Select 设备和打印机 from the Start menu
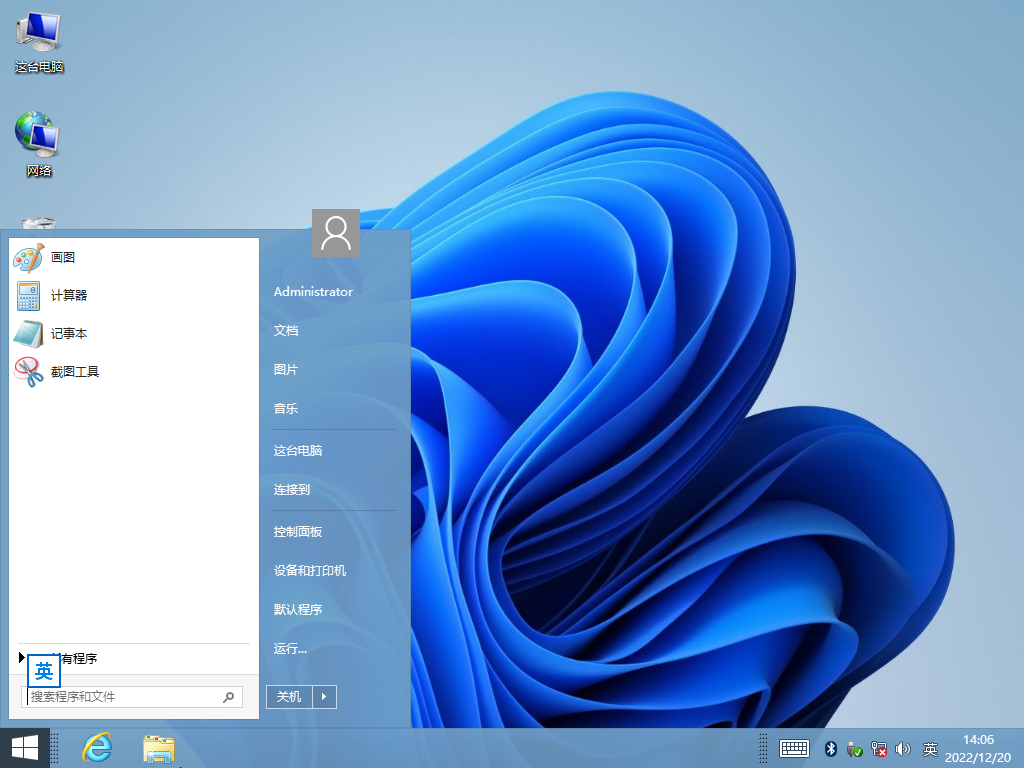The width and height of the screenshot is (1024, 768). 310,571
